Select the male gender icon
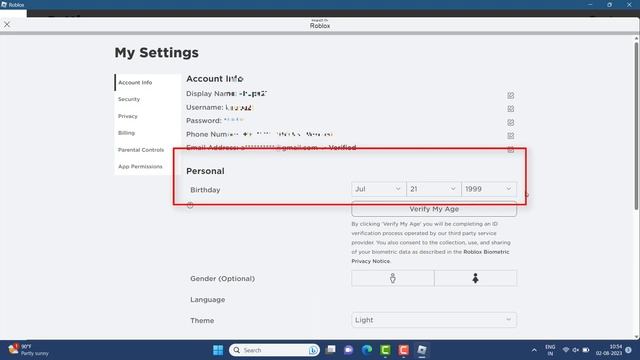Viewport: 640px width, 360px height. [x=393, y=278]
